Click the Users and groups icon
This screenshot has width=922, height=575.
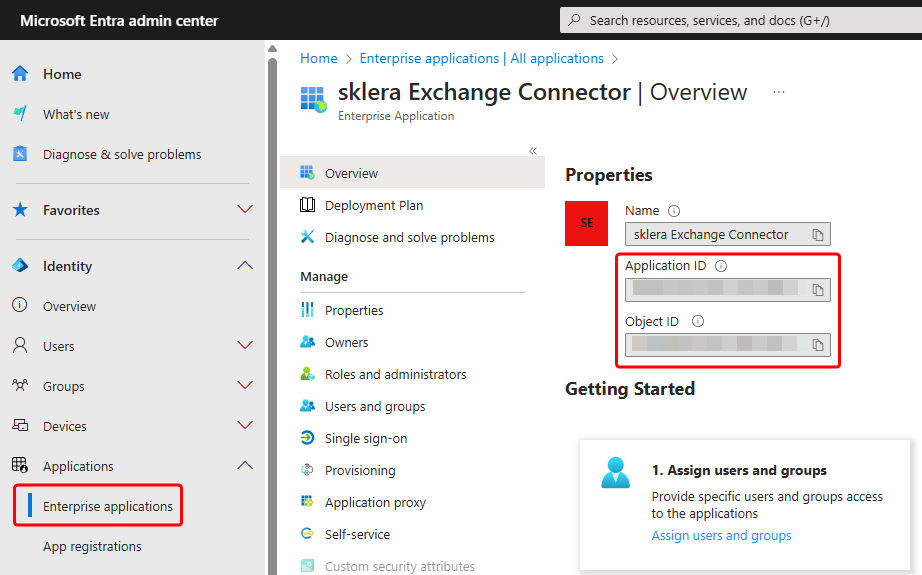pyautogui.click(x=308, y=406)
